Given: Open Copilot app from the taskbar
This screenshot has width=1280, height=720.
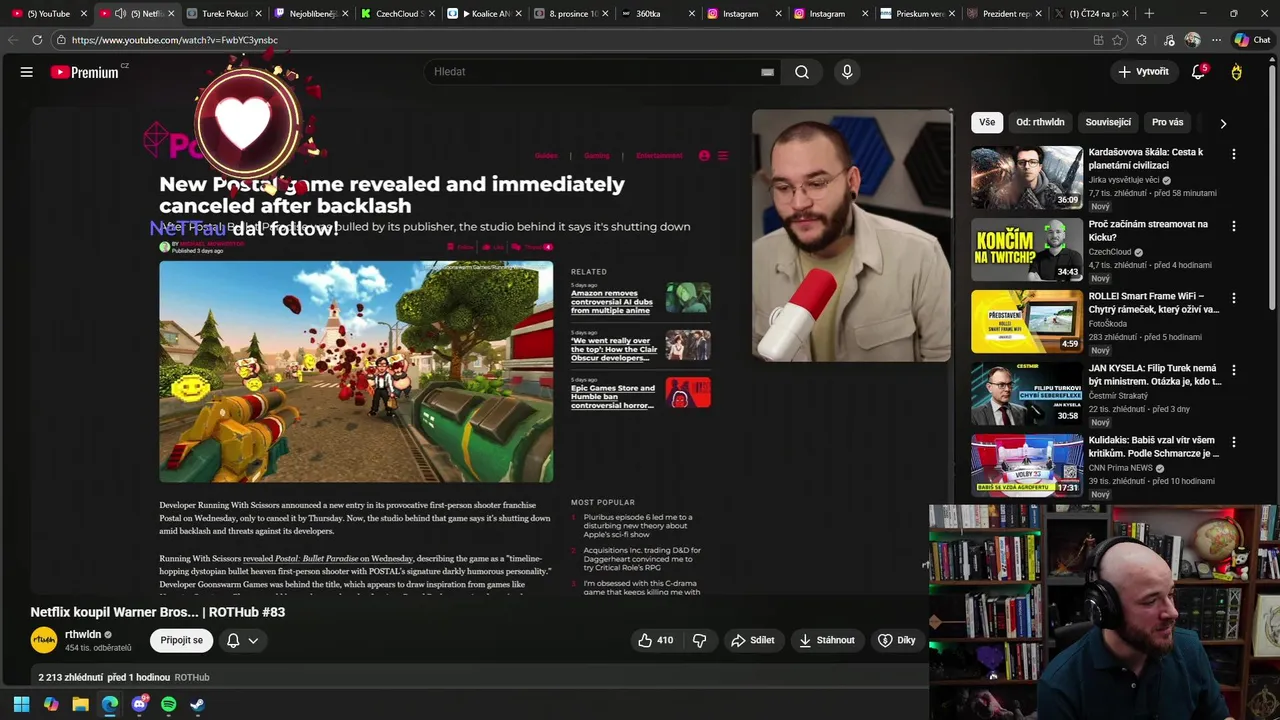Looking at the screenshot, I should pos(51,704).
